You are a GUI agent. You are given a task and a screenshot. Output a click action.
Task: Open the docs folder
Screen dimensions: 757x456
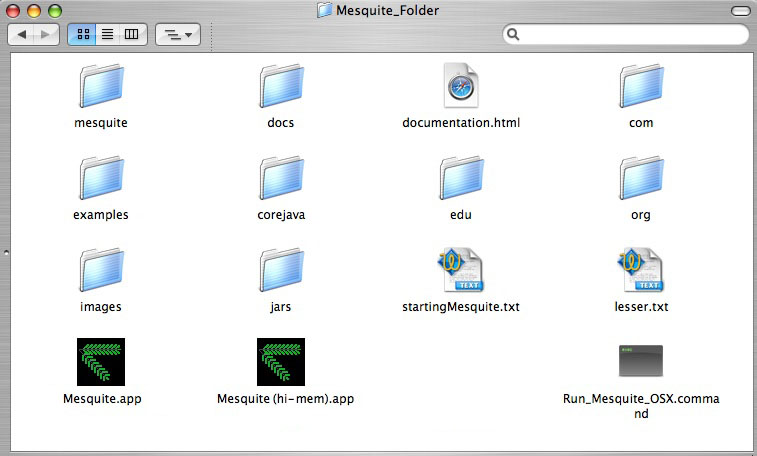tap(281, 86)
